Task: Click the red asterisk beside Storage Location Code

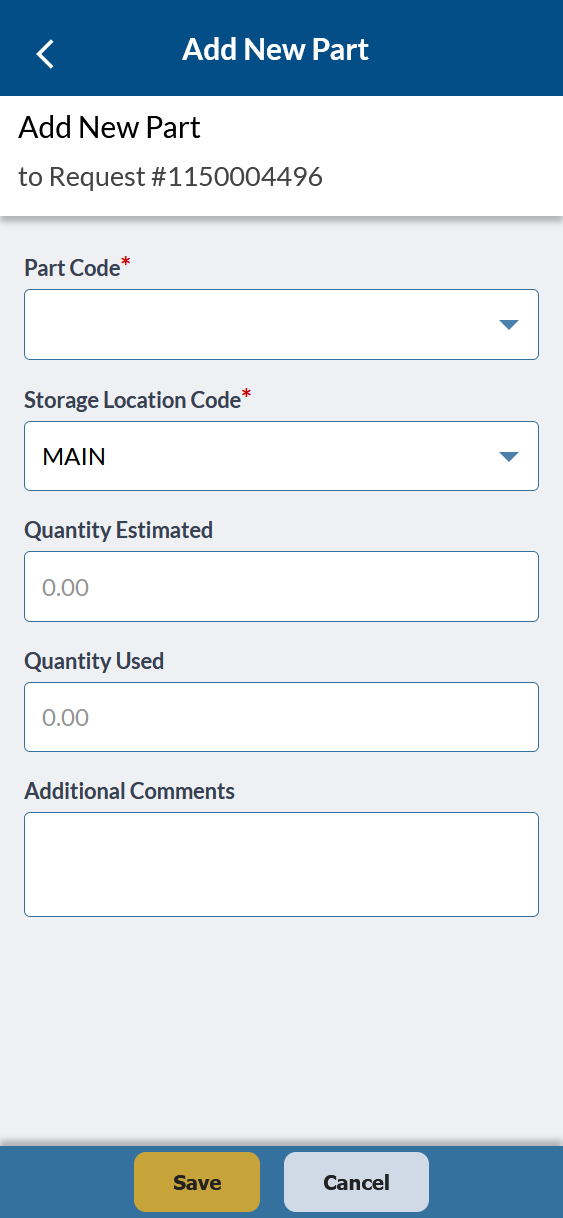Action: 247,394
